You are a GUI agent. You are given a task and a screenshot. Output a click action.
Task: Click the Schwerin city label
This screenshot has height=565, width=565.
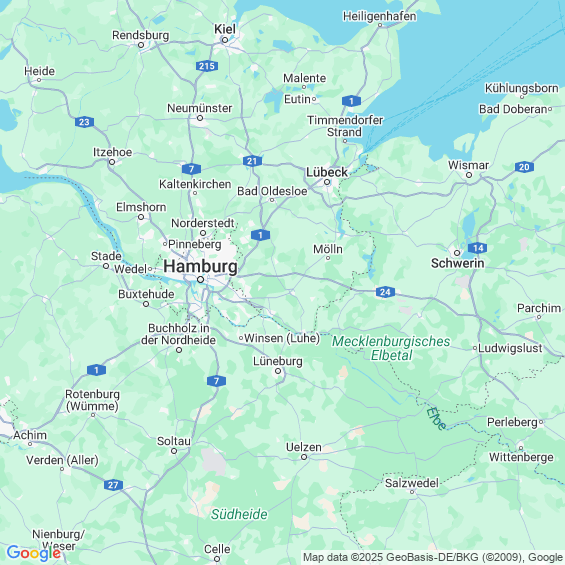[458, 263]
